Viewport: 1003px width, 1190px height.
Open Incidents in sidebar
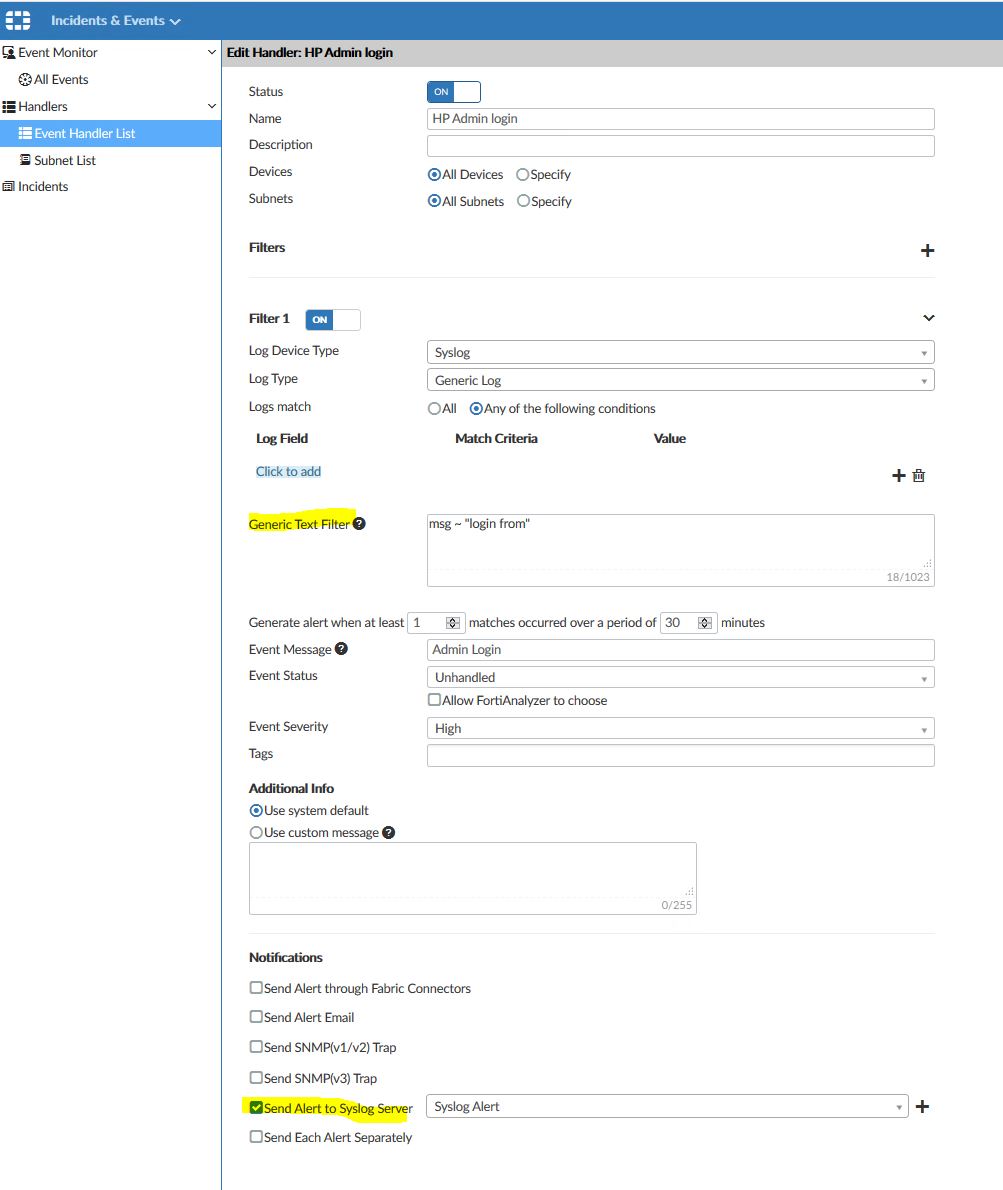click(x=42, y=187)
